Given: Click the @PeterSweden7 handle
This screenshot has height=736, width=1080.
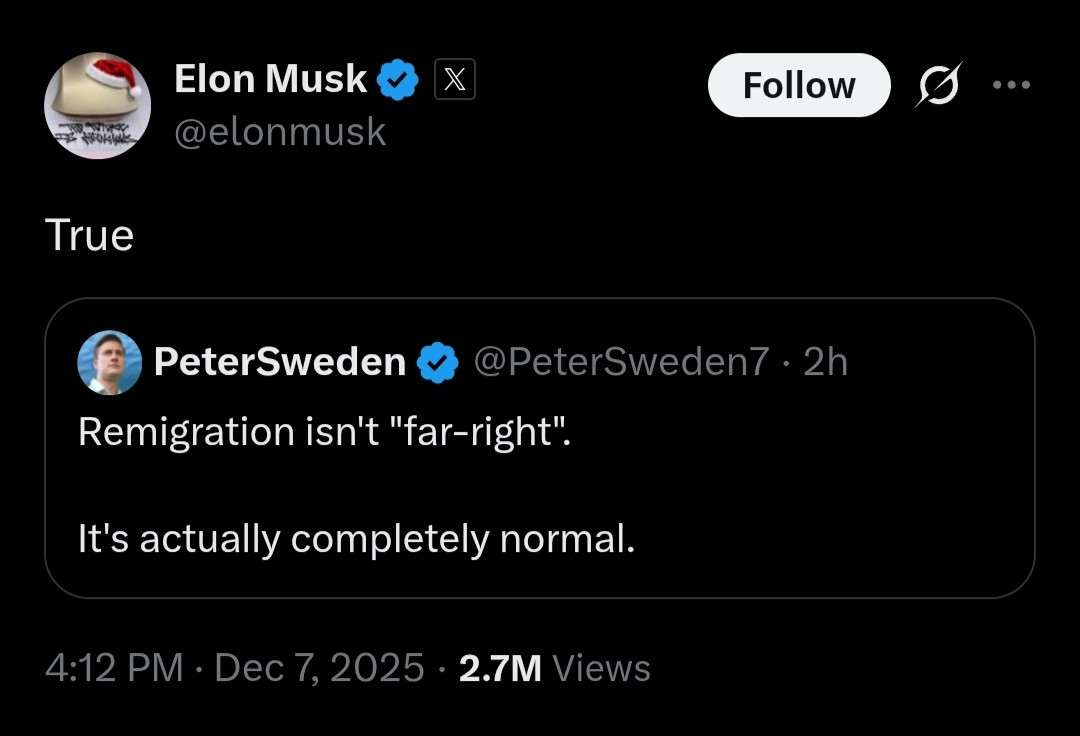Looking at the screenshot, I should click(620, 362).
